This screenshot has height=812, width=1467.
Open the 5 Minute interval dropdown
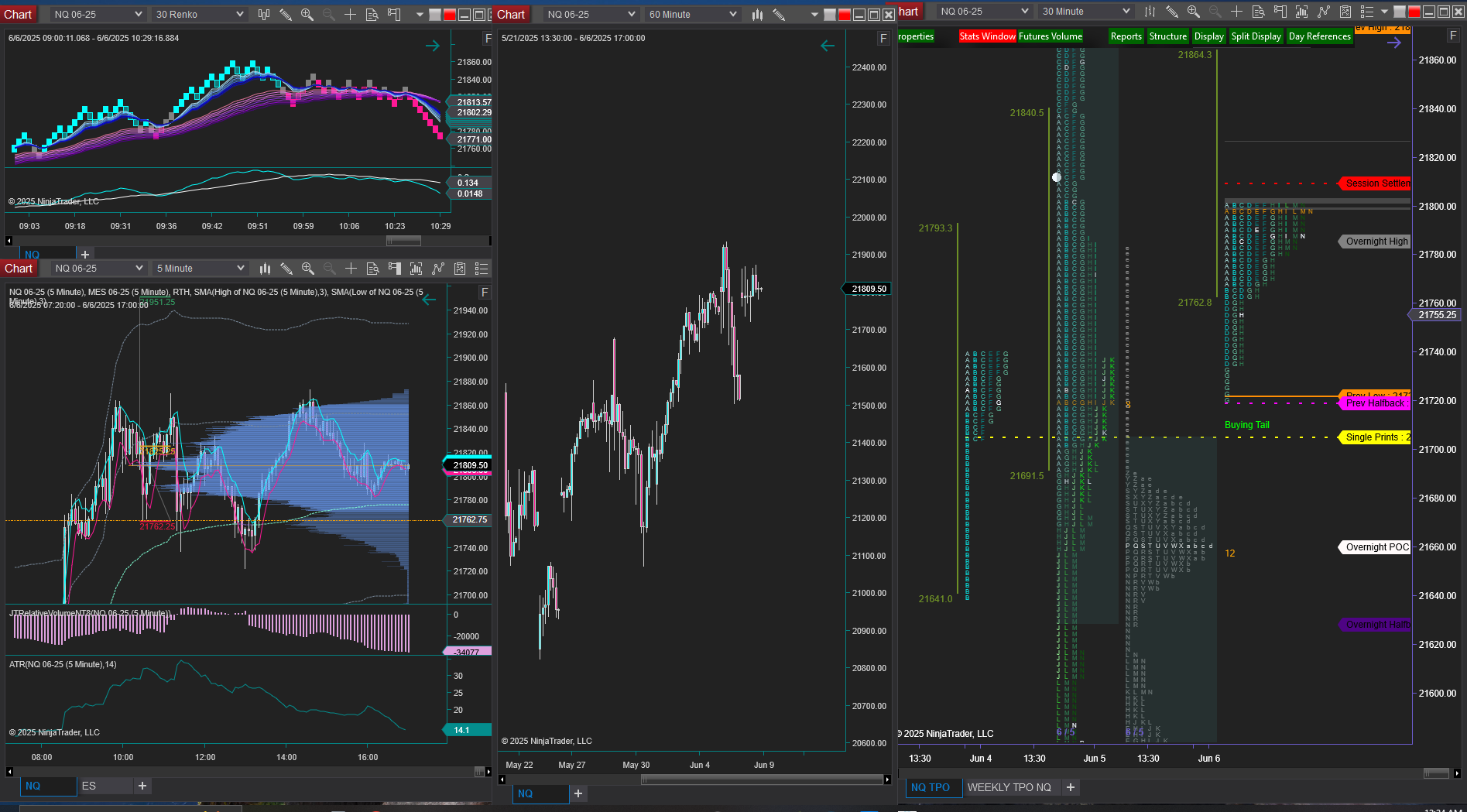[x=201, y=268]
